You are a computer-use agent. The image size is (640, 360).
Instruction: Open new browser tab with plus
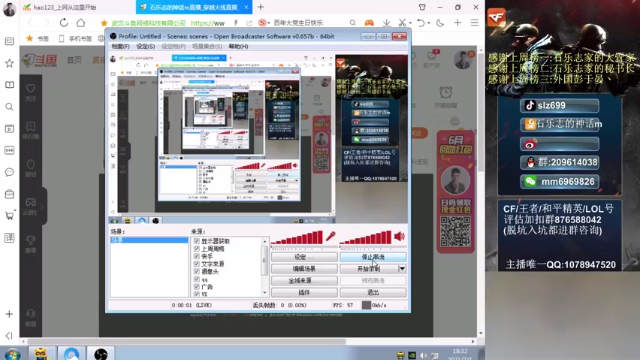[x=260, y=7]
